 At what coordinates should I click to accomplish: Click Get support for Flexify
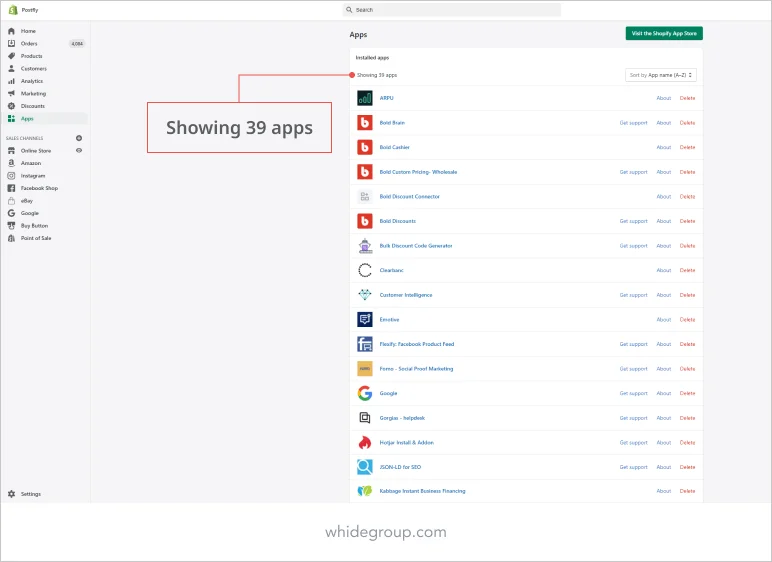(x=633, y=344)
